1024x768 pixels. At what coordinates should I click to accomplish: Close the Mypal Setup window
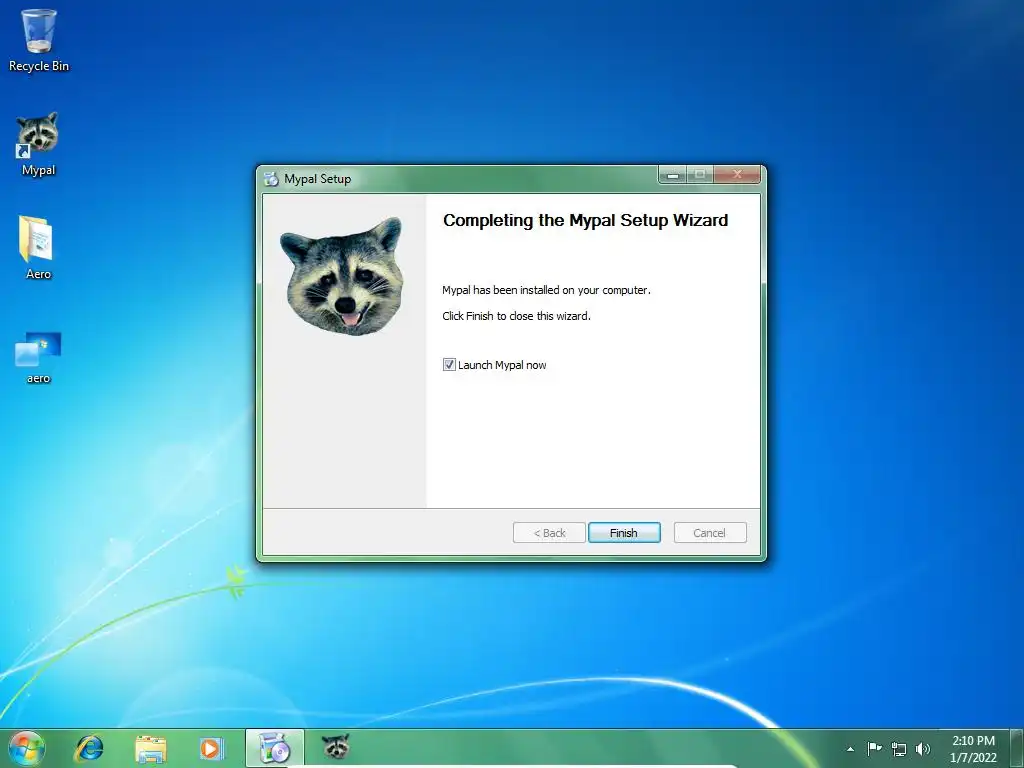737,174
